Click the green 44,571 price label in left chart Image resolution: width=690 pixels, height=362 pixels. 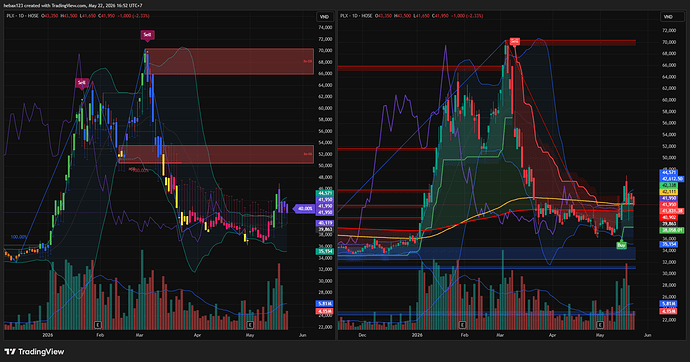click(x=325, y=194)
